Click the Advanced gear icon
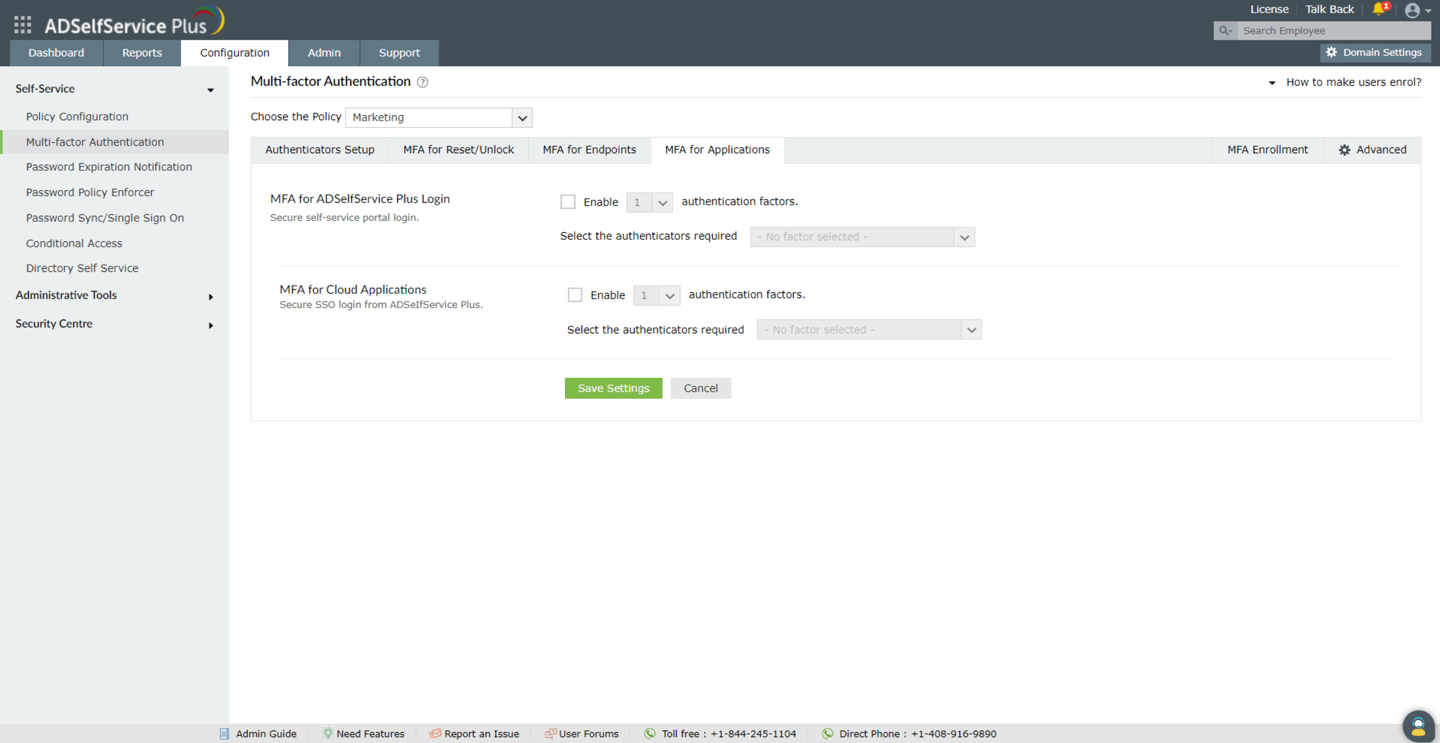The height and width of the screenshot is (743, 1440). click(x=1344, y=150)
